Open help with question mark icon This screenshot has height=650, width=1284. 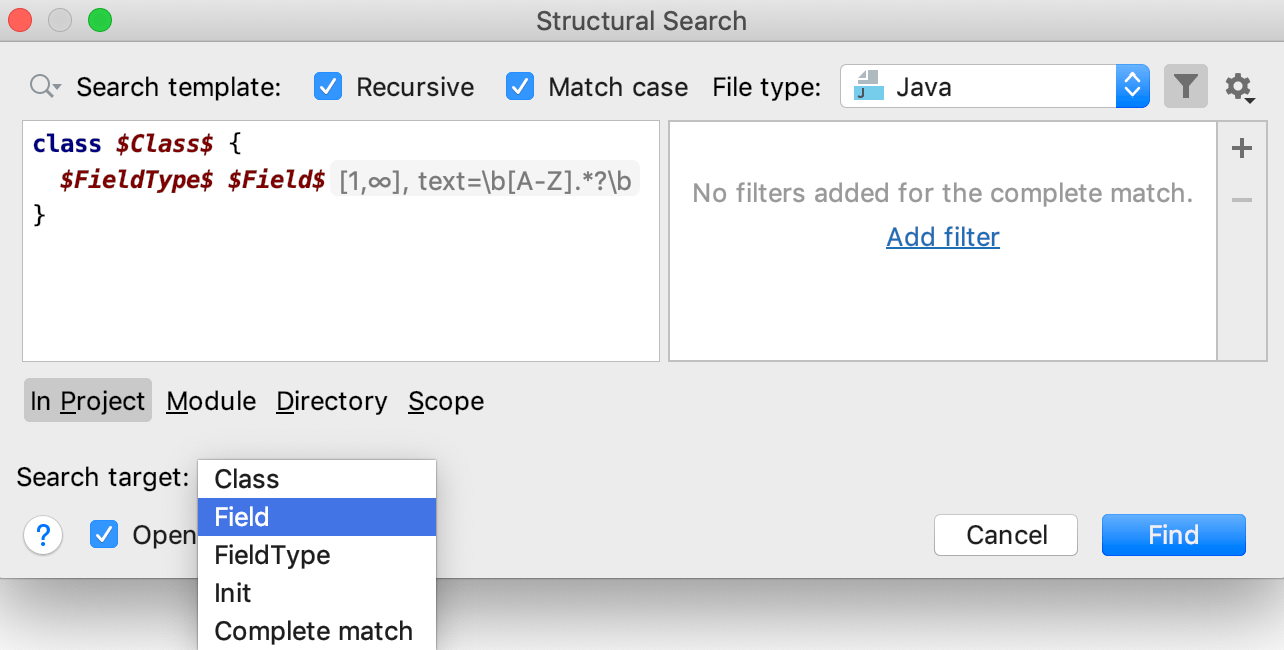coord(43,535)
